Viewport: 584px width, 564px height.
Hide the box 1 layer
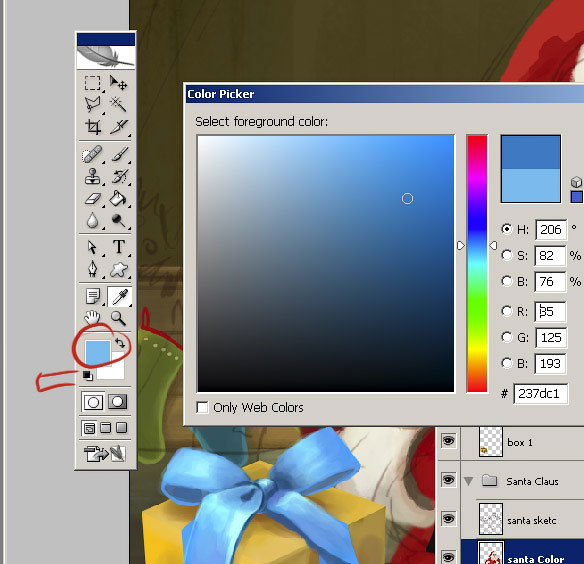point(448,441)
